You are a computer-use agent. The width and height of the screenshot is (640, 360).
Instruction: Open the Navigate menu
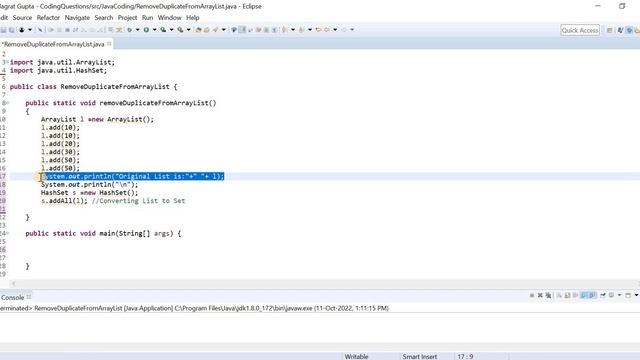(x=77, y=18)
